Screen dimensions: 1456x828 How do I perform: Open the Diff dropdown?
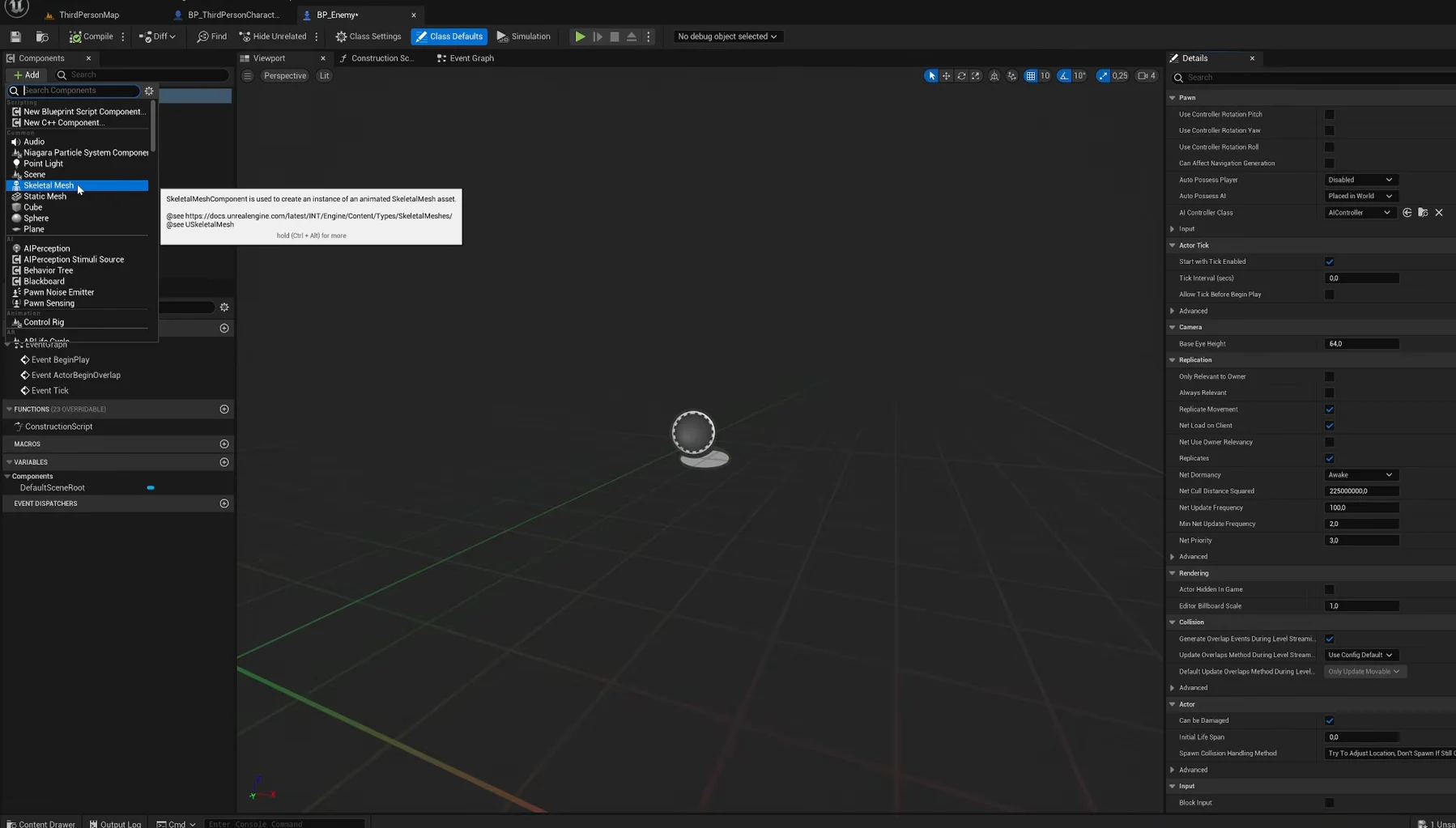point(157,36)
